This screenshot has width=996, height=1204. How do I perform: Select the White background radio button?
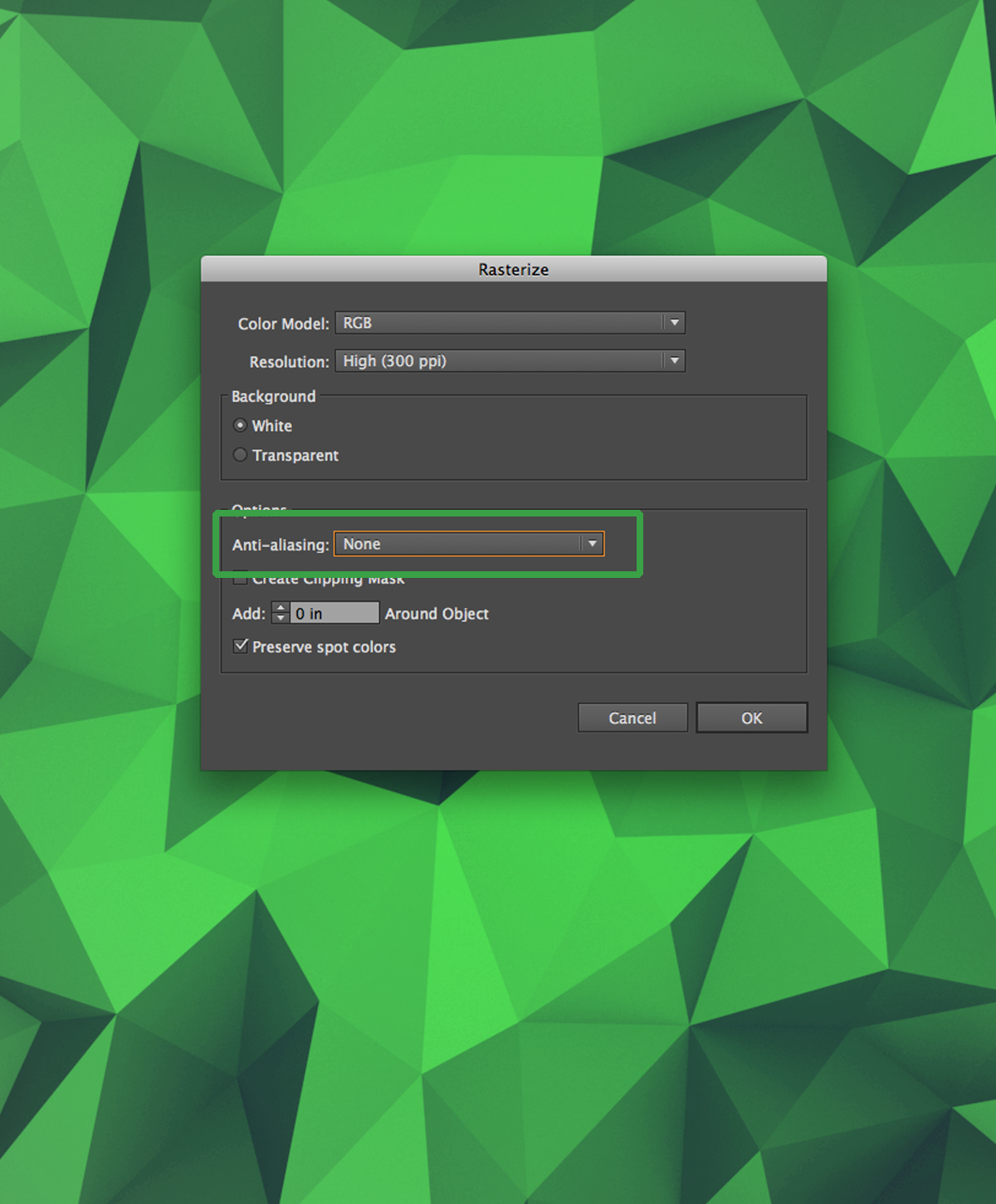pyautogui.click(x=241, y=425)
